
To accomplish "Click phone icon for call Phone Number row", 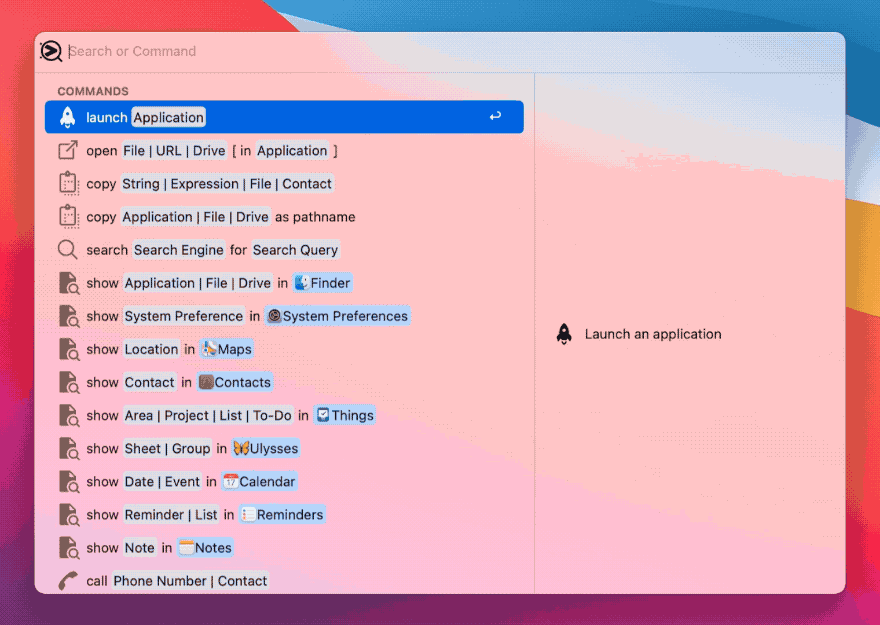I will click(68, 581).
